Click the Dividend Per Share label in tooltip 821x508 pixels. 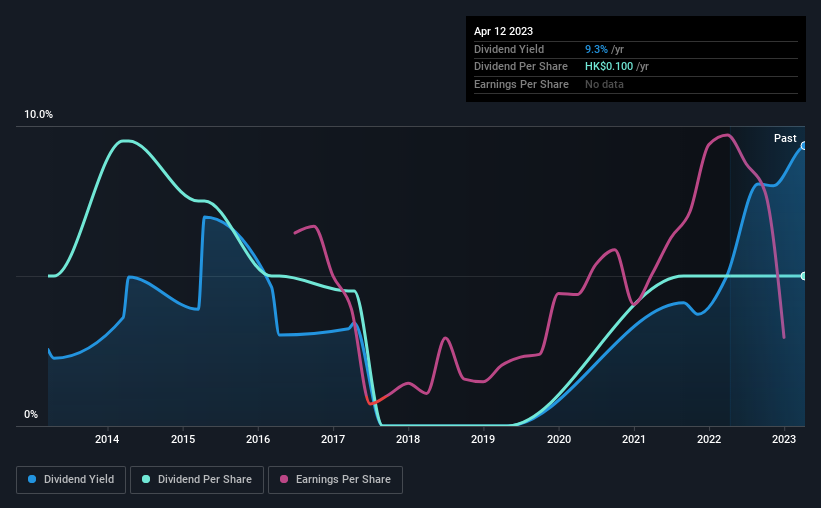[x=520, y=67]
